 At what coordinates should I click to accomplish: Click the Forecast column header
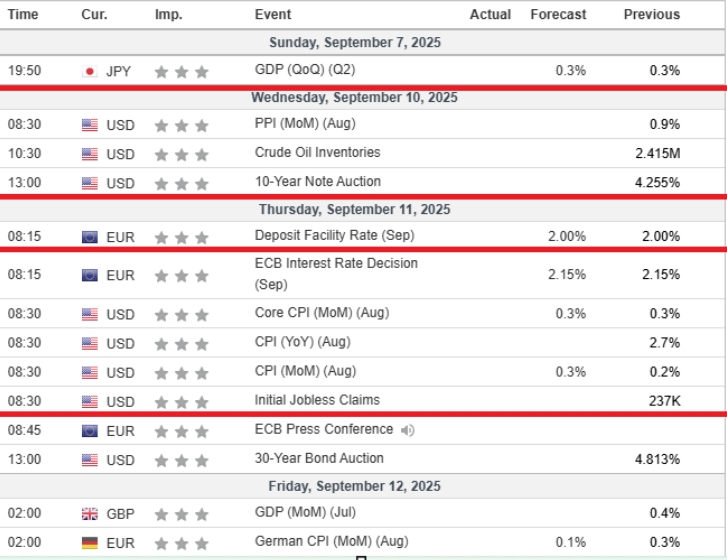(x=558, y=14)
